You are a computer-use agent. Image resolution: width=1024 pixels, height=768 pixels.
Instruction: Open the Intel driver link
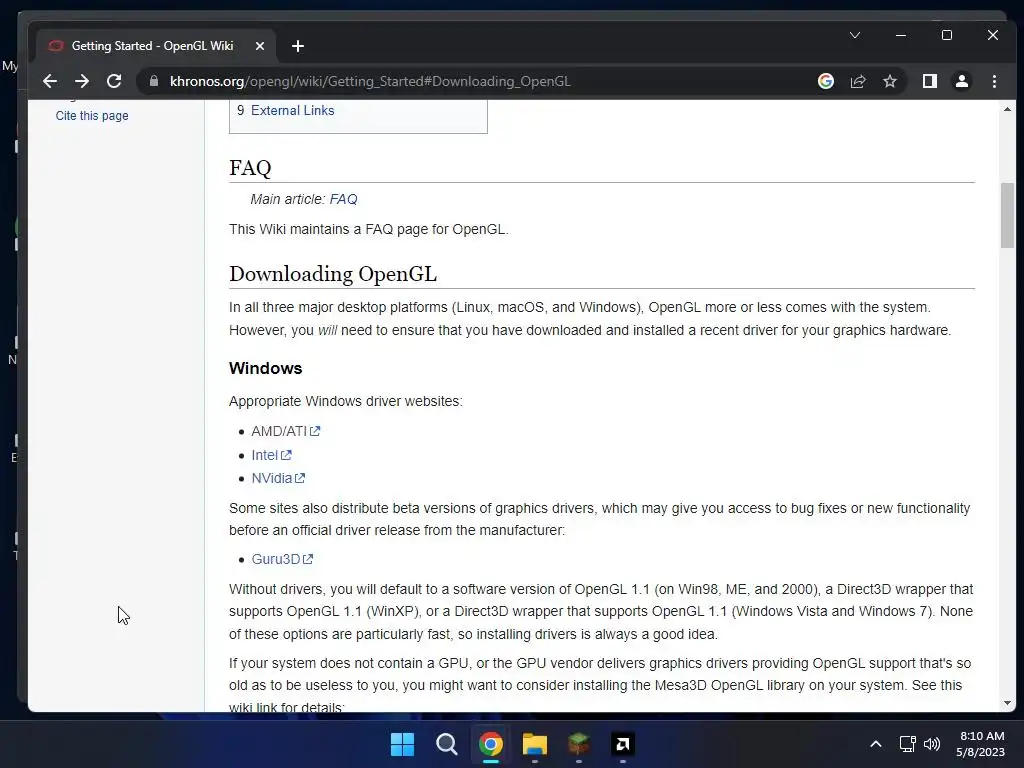(271, 455)
